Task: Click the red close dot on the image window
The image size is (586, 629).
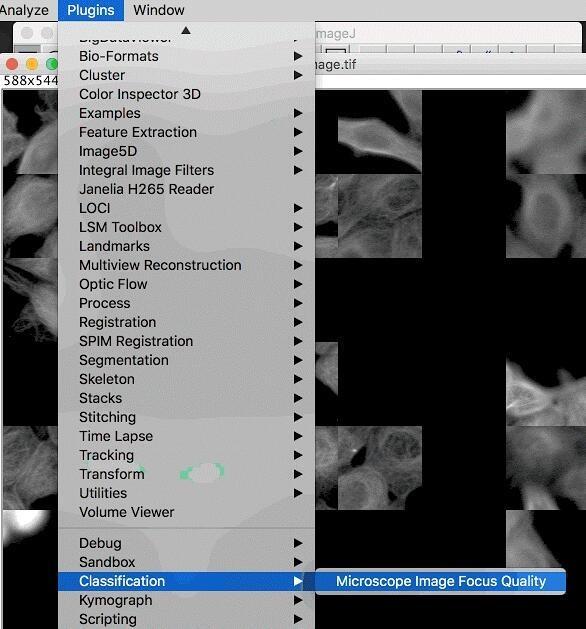Action: 12,64
